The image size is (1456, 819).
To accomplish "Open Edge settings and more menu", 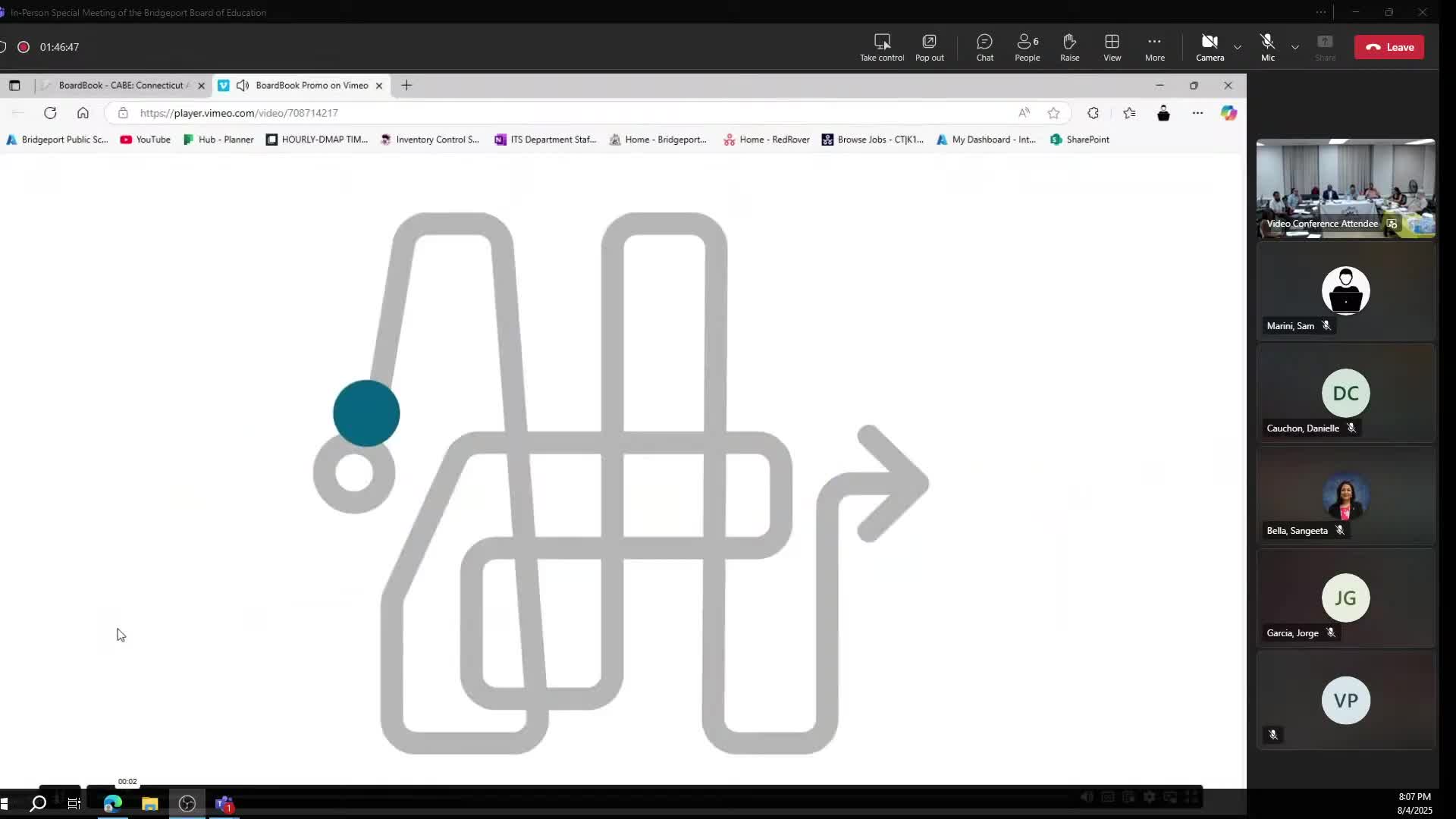I will pos(1197,113).
